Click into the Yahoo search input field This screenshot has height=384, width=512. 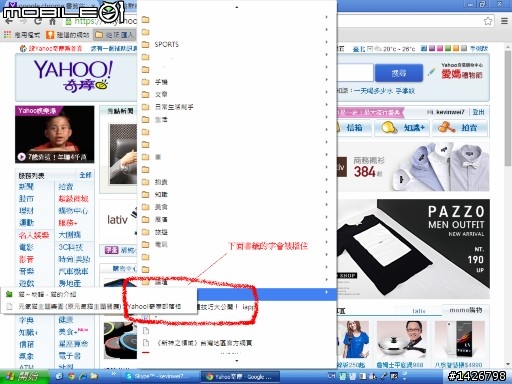tap(355, 73)
